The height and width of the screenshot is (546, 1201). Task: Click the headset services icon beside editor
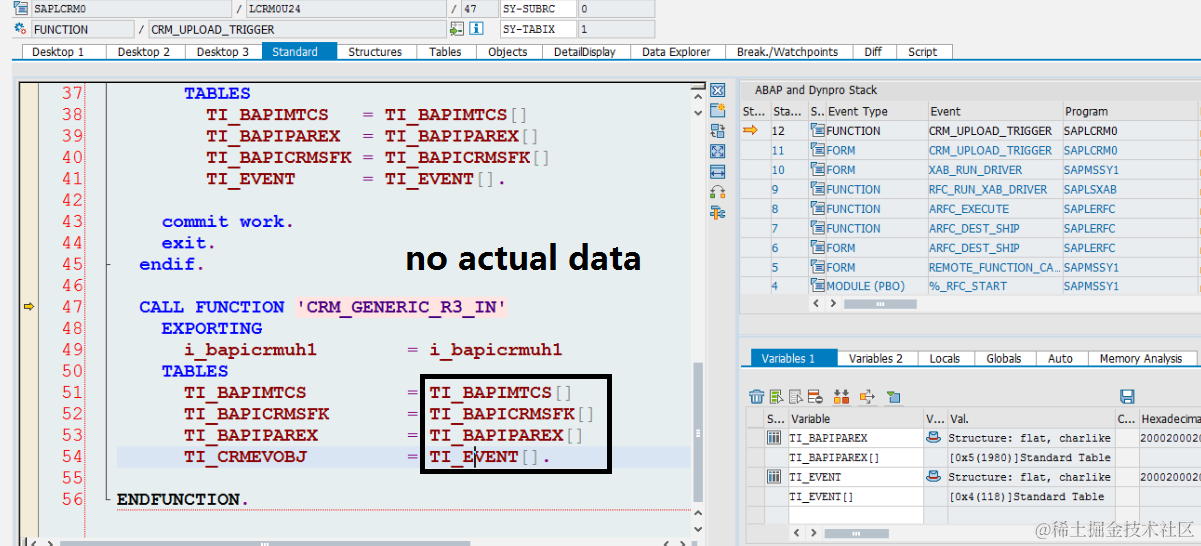point(717,192)
